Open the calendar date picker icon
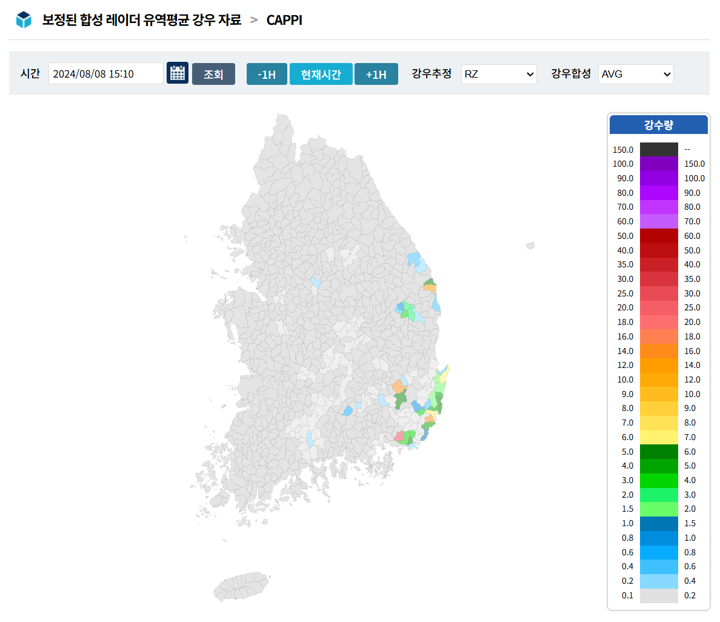 click(177, 73)
